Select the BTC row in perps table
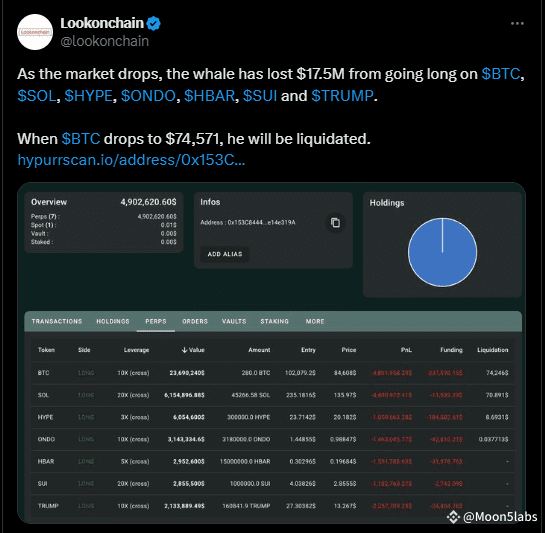 click(x=273, y=373)
